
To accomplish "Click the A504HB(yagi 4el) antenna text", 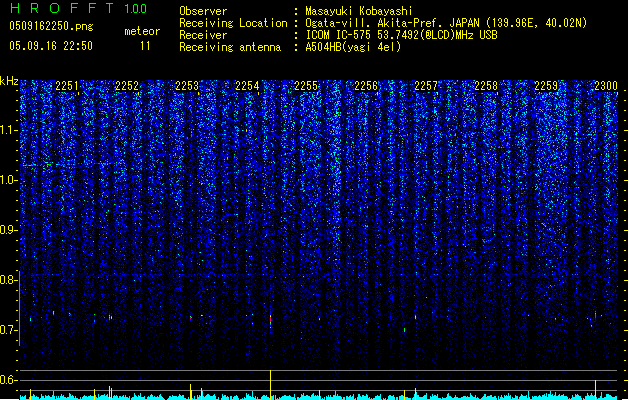I will (353, 47).
